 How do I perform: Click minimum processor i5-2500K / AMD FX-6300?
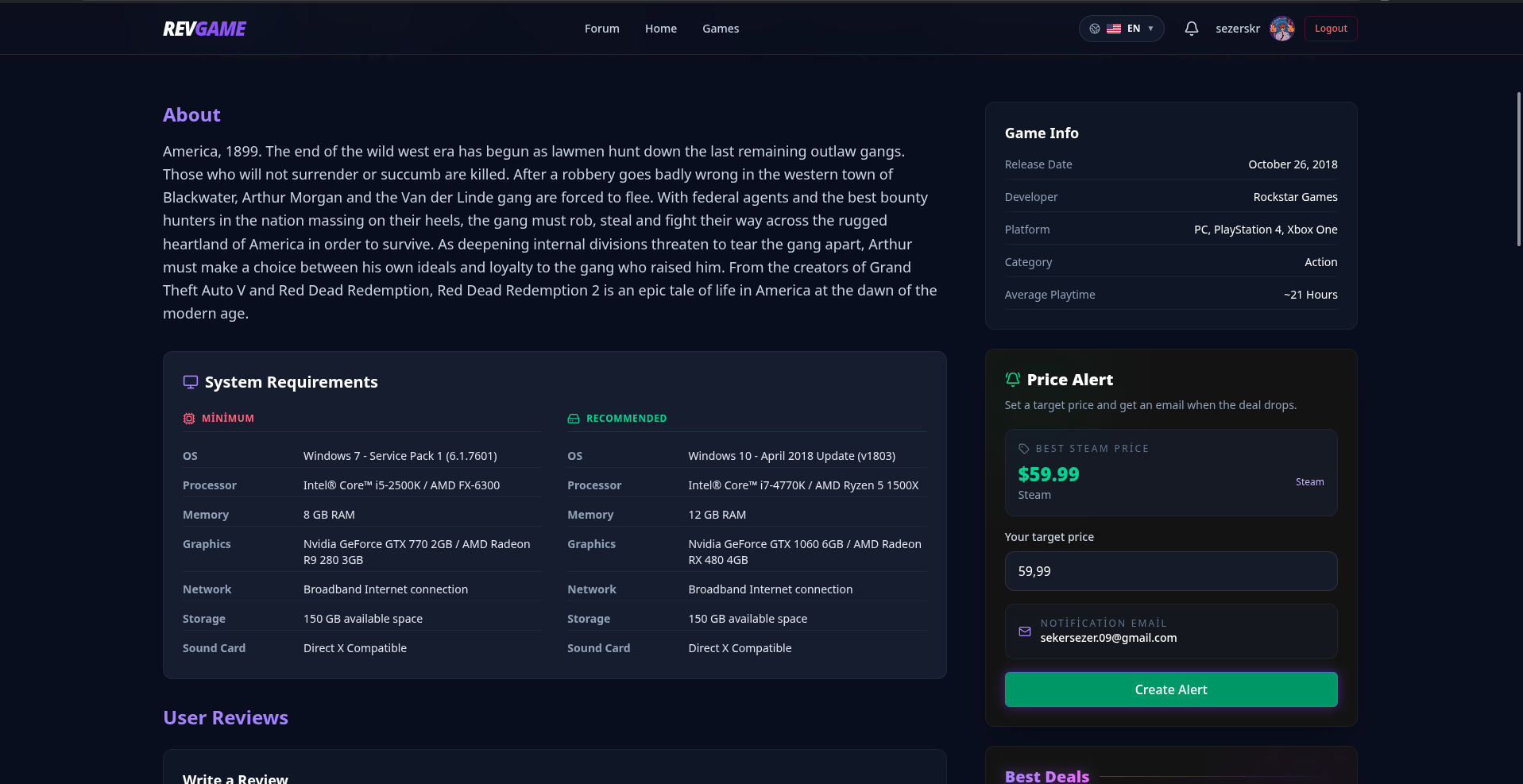point(401,485)
